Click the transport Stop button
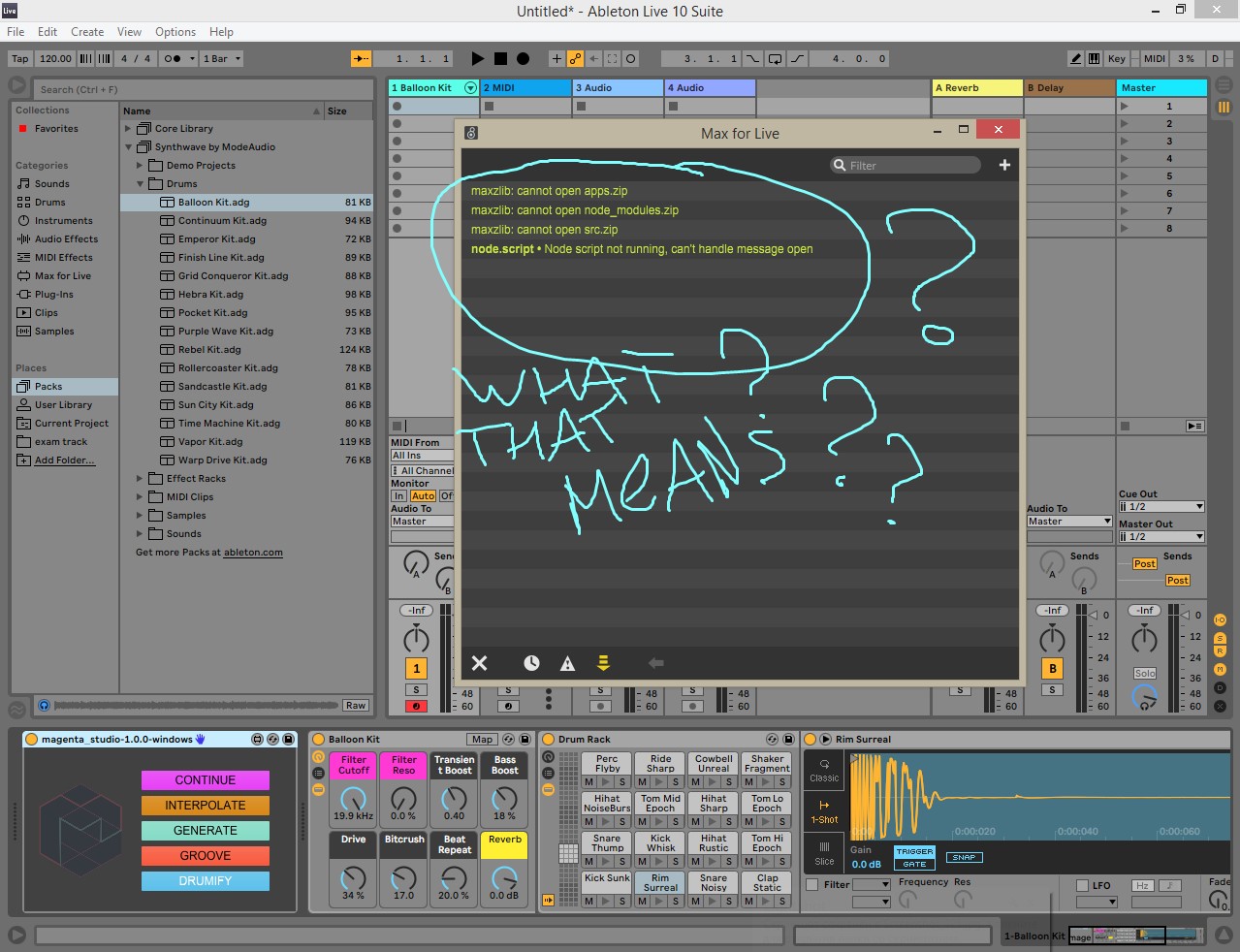 coord(500,58)
